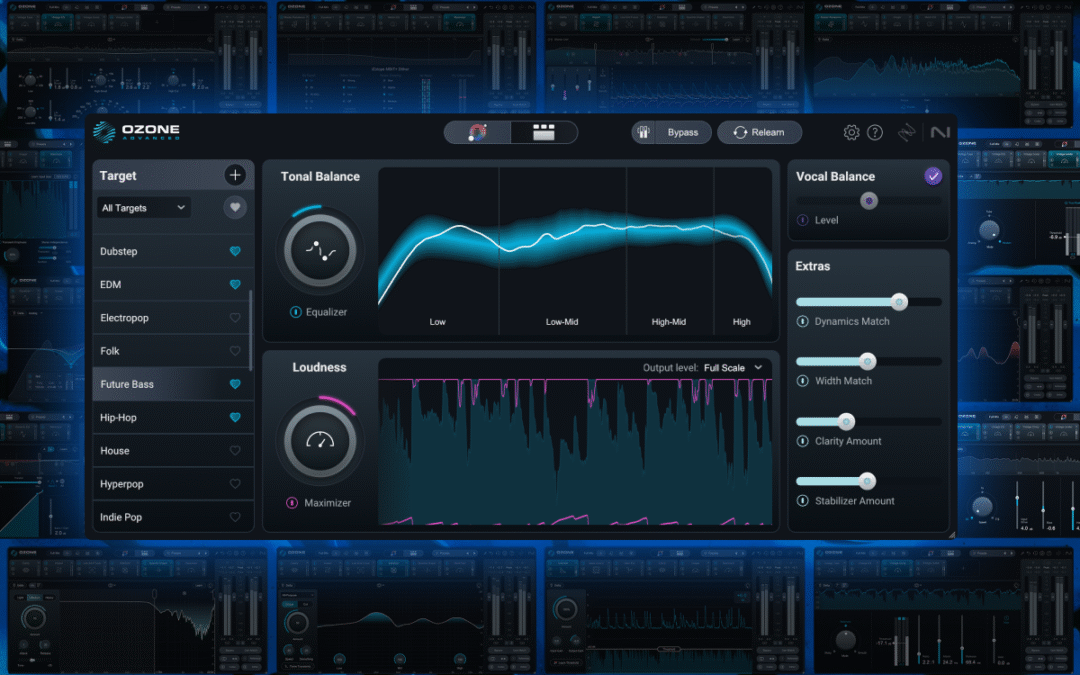Toggle the Stabilizer Amount power button

(x=802, y=501)
